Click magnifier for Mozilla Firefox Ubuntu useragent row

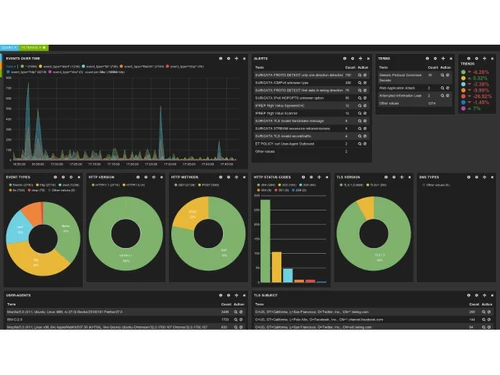[x=236, y=312]
